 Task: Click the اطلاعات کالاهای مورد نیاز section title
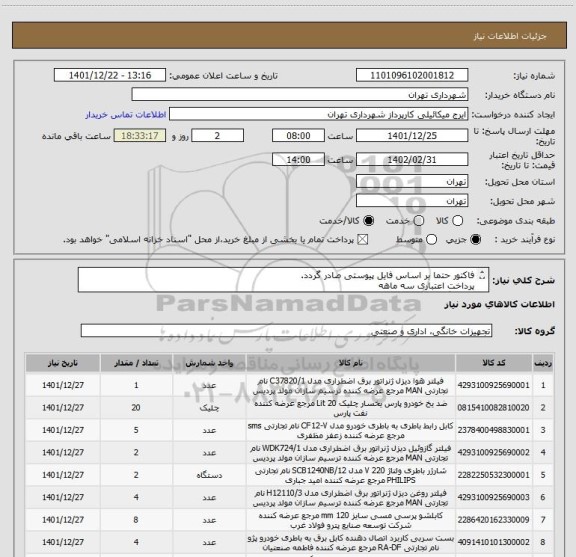coord(500,304)
